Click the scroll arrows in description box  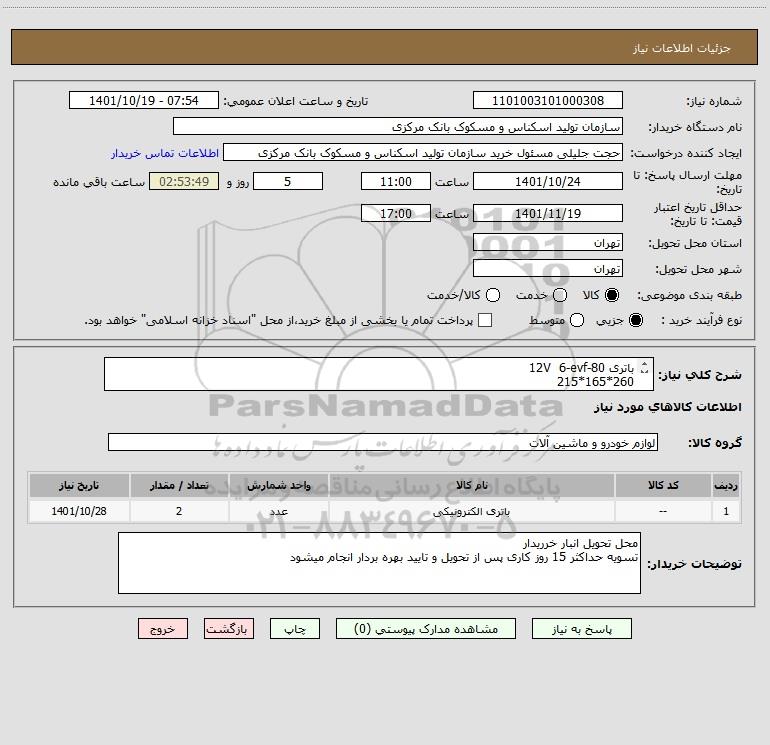pyautogui.click(x=644, y=367)
